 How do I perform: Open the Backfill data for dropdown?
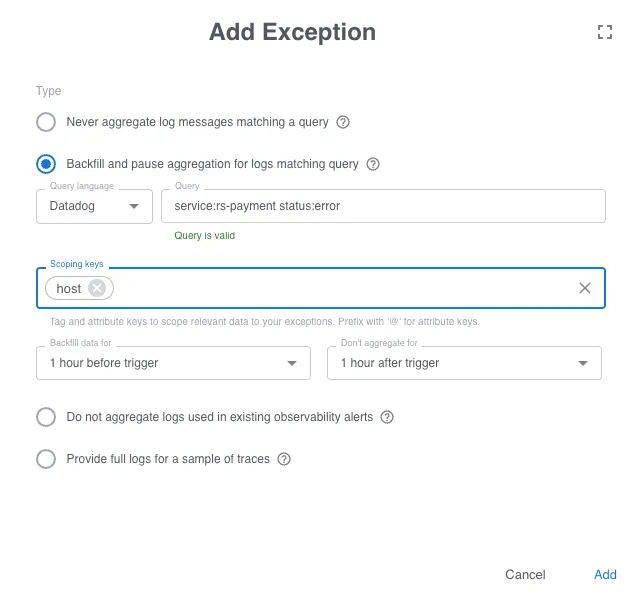point(173,363)
